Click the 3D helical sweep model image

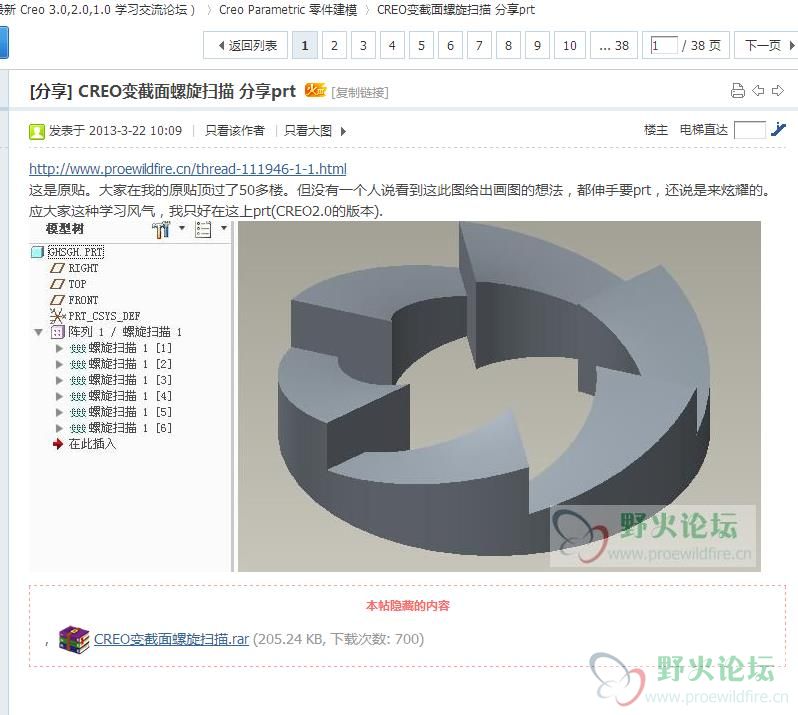pos(499,396)
